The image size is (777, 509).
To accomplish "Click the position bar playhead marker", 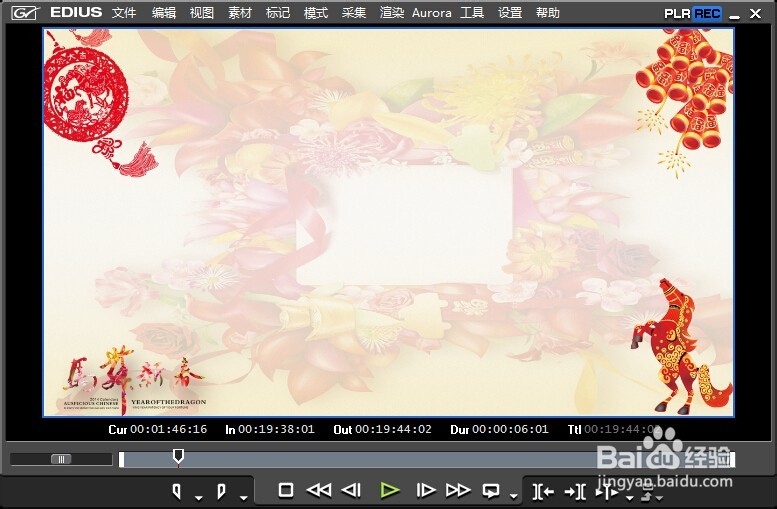I will [x=178, y=455].
